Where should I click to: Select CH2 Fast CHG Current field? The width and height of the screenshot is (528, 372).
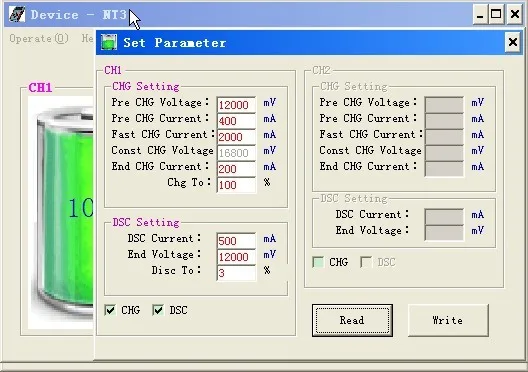(x=444, y=137)
